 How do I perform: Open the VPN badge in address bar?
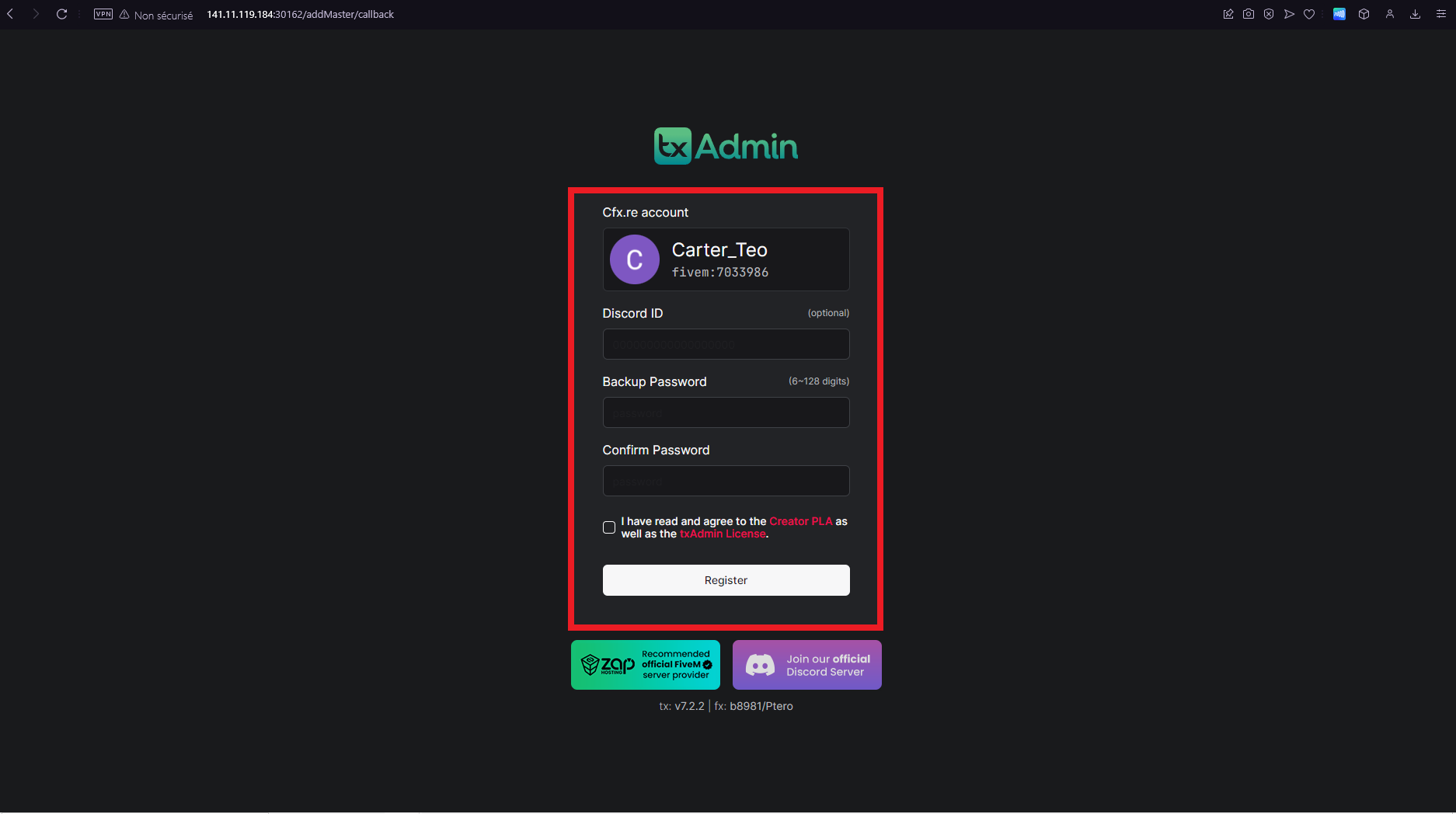click(103, 14)
